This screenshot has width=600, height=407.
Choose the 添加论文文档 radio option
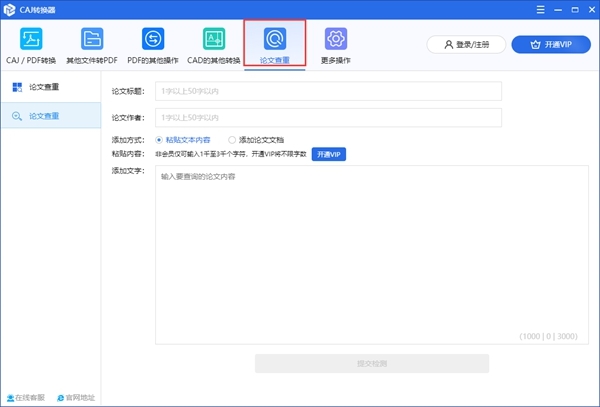coord(233,140)
